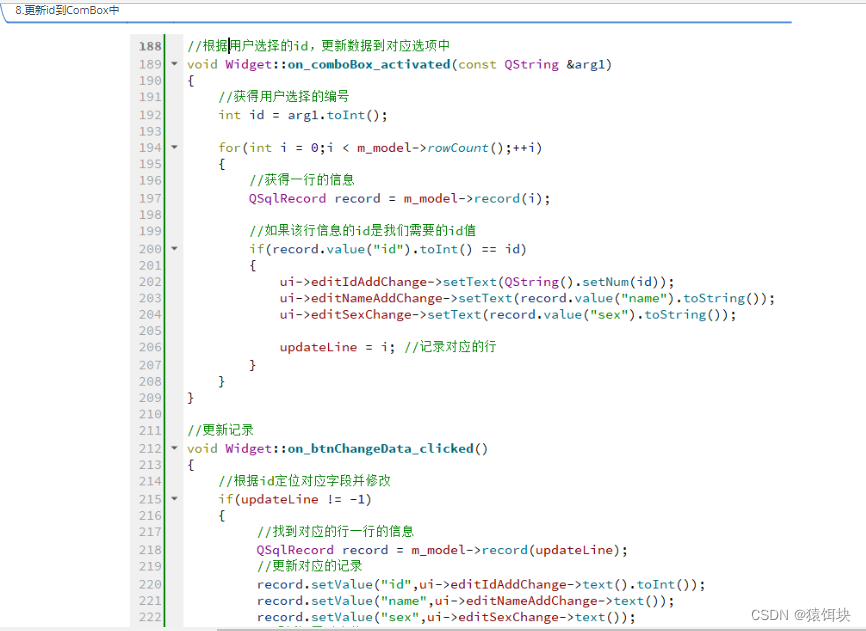Click line number 218 in the gutter

[x=150, y=550]
